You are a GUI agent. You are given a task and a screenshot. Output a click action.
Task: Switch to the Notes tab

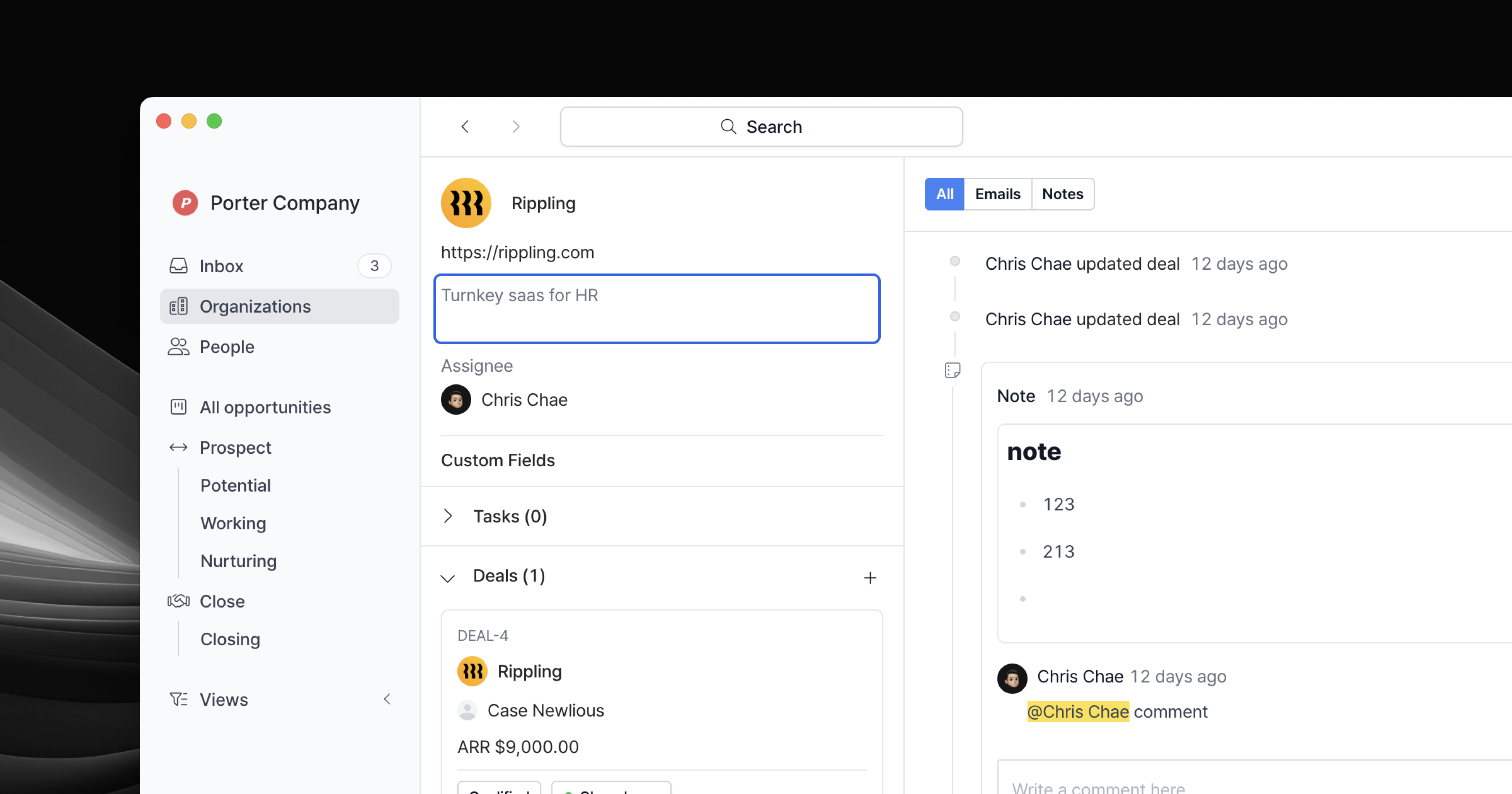(x=1063, y=194)
